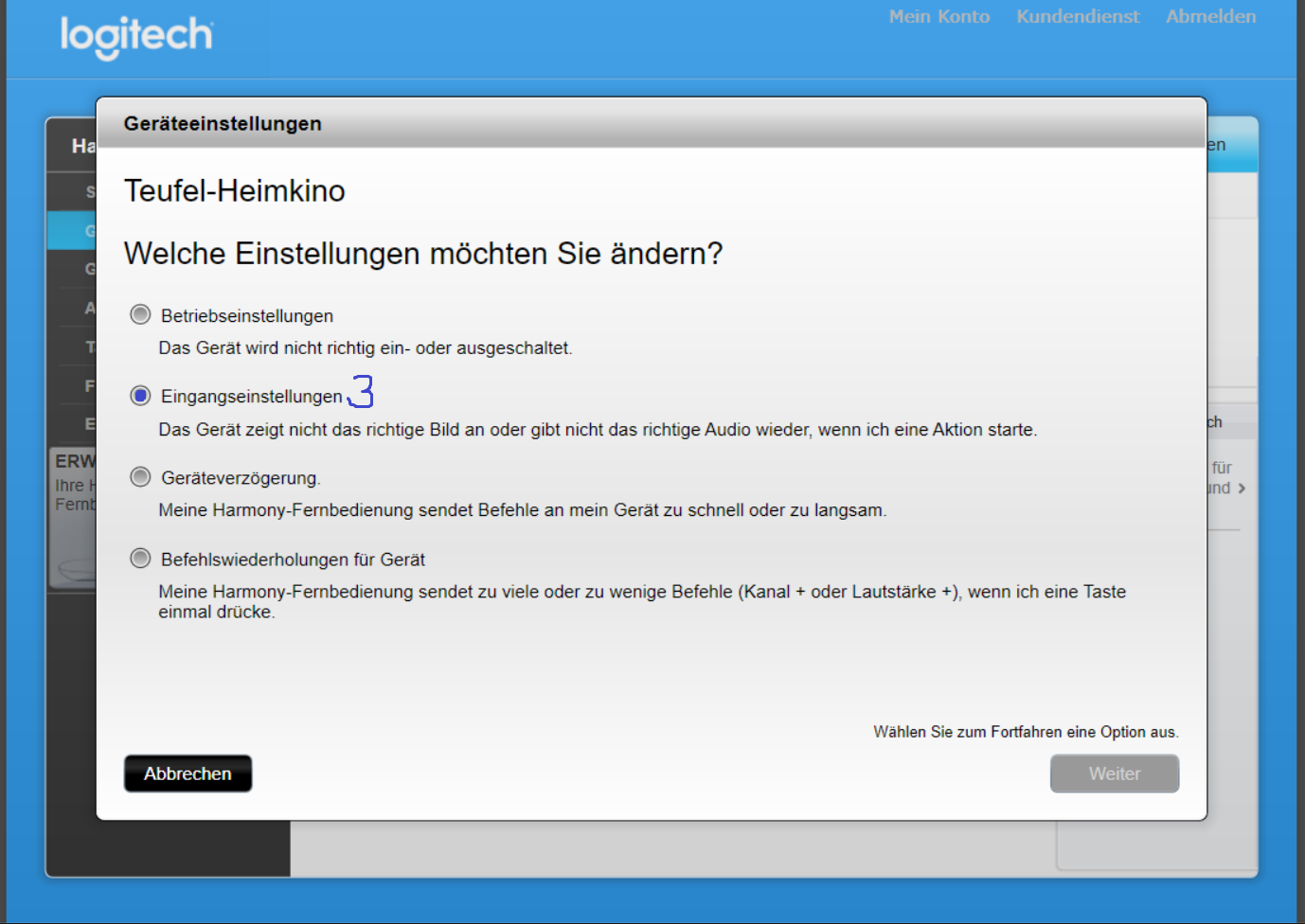1305x924 pixels.
Task: Select the Betriebseinstellungen radio button
Action: 140,314
